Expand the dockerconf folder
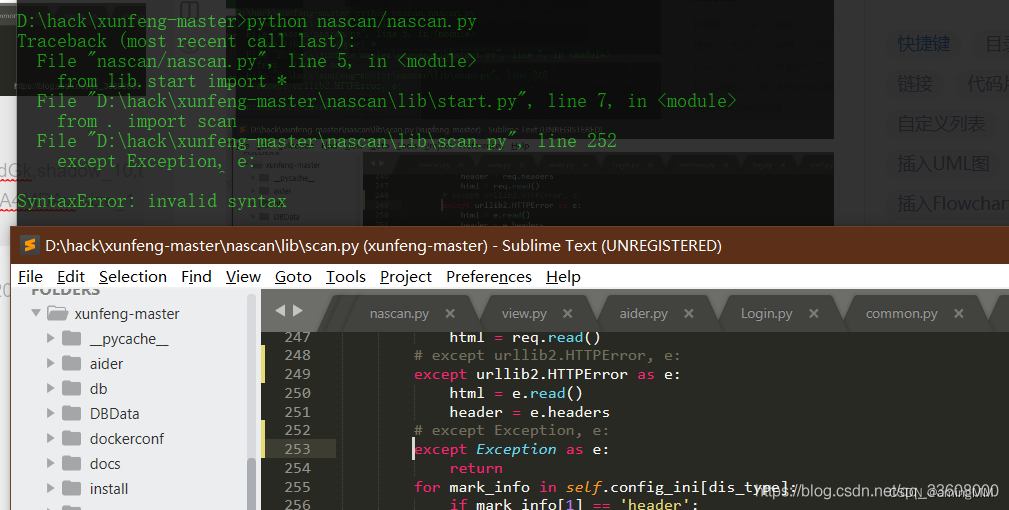This screenshot has width=1009, height=510. (x=50, y=438)
